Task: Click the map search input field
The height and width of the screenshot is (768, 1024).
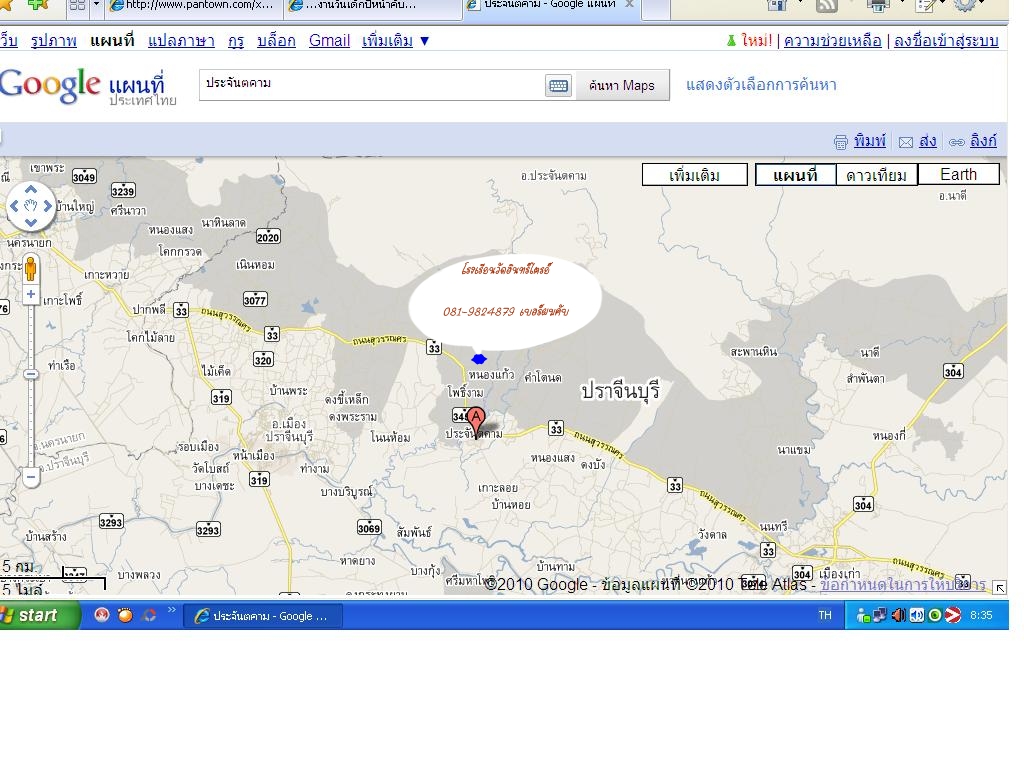Action: (x=370, y=84)
